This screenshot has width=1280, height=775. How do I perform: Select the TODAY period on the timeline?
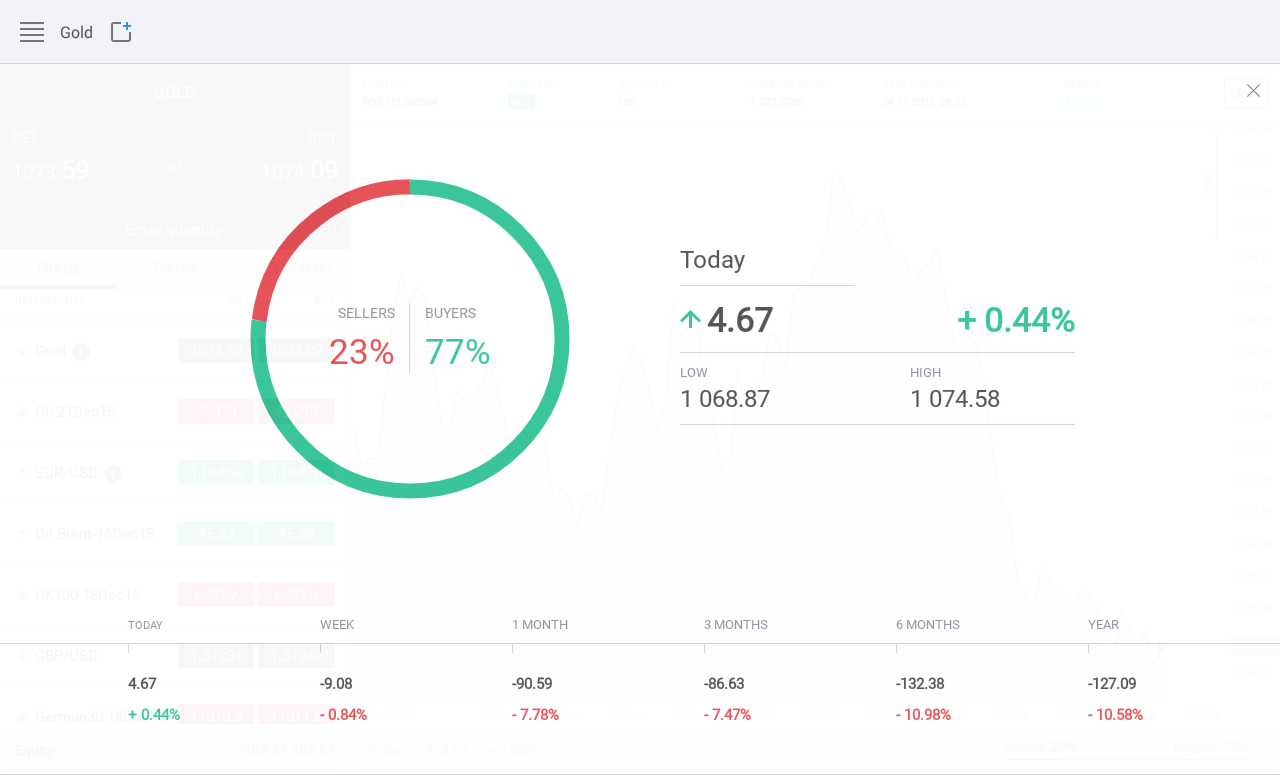(145, 625)
